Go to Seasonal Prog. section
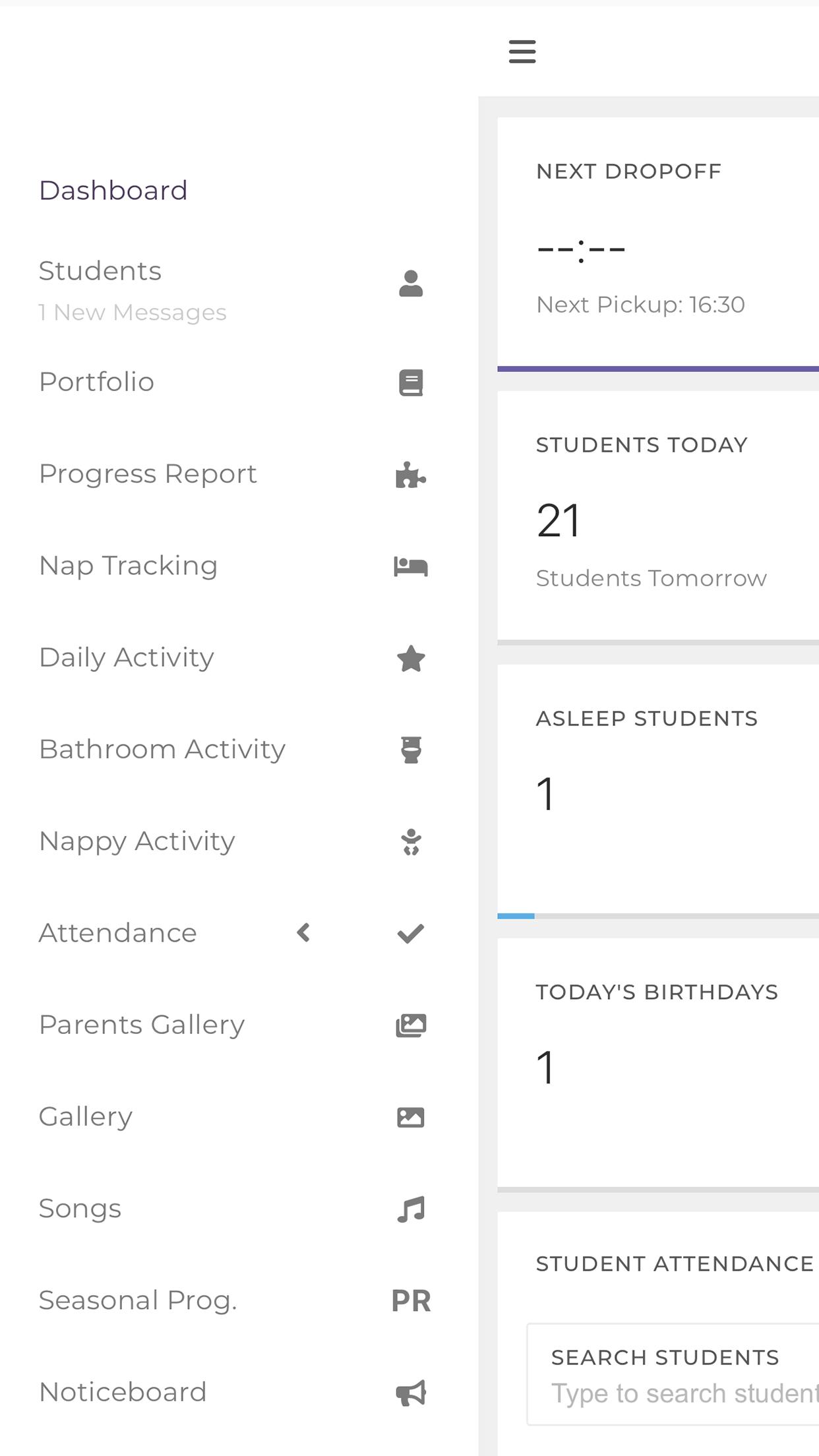Screen dimensions: 819x1456 pyautogui.click(x=138, y=1300)
